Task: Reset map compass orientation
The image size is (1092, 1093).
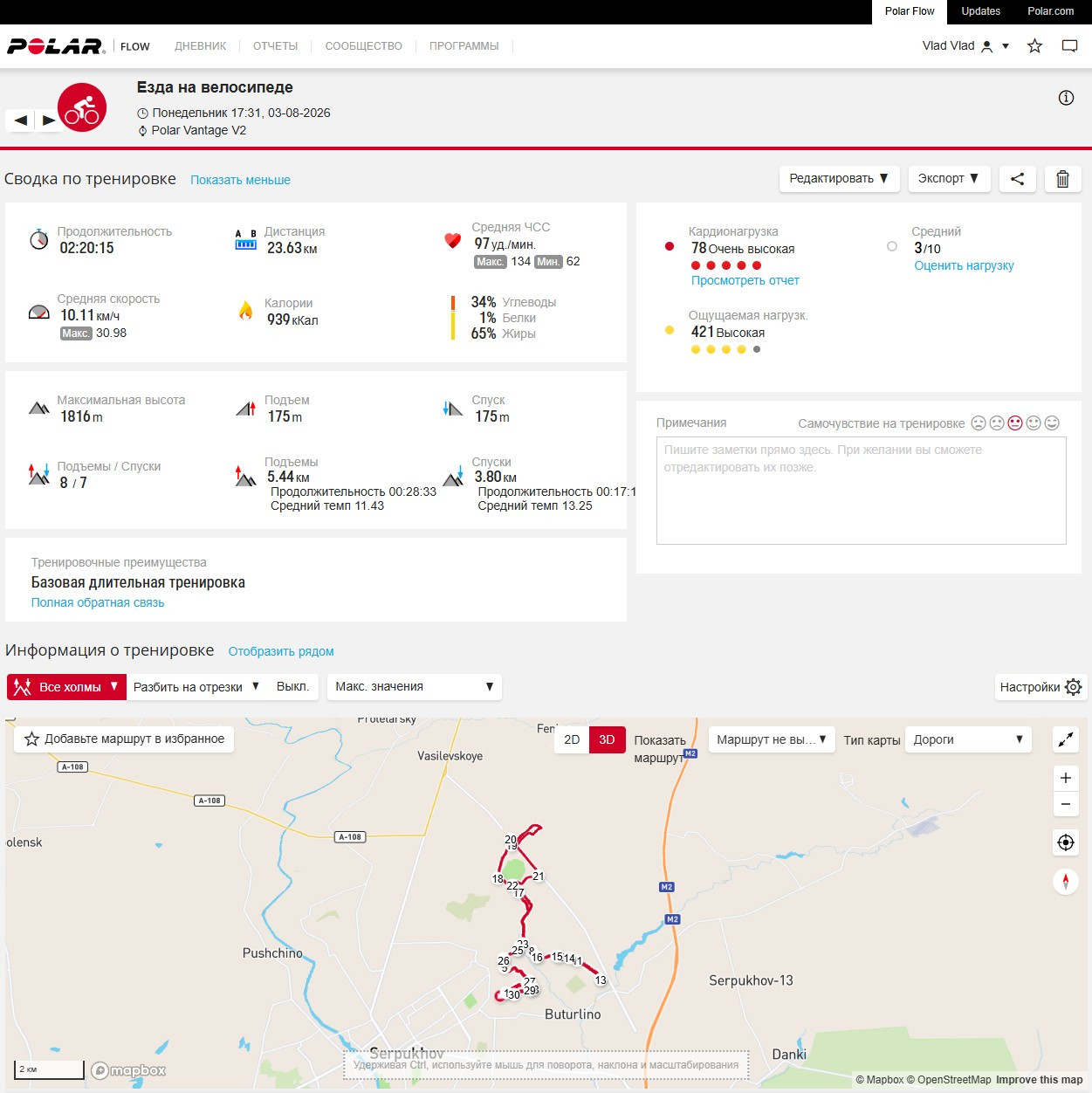Action: click(x=1066, y=881)
